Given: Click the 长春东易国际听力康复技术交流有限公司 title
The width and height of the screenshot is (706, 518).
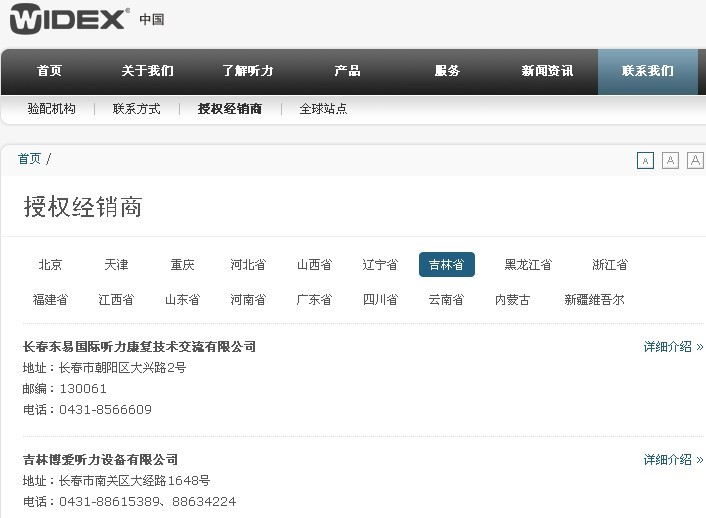Looking at the screenshot, I should tap(140, 346).
